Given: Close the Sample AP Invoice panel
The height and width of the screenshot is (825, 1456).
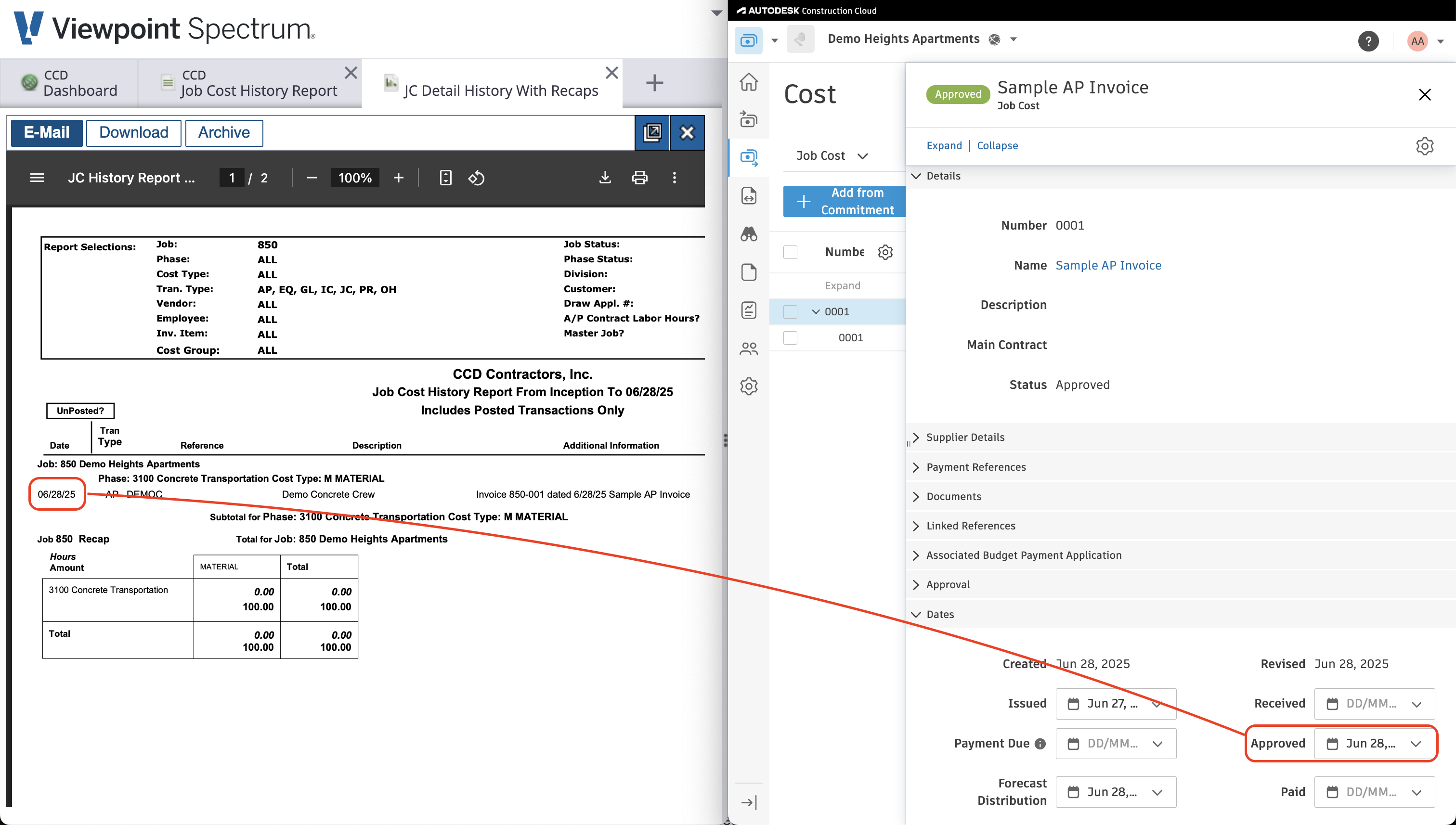Looking at the screenshot, I should tap(1424, 95).
